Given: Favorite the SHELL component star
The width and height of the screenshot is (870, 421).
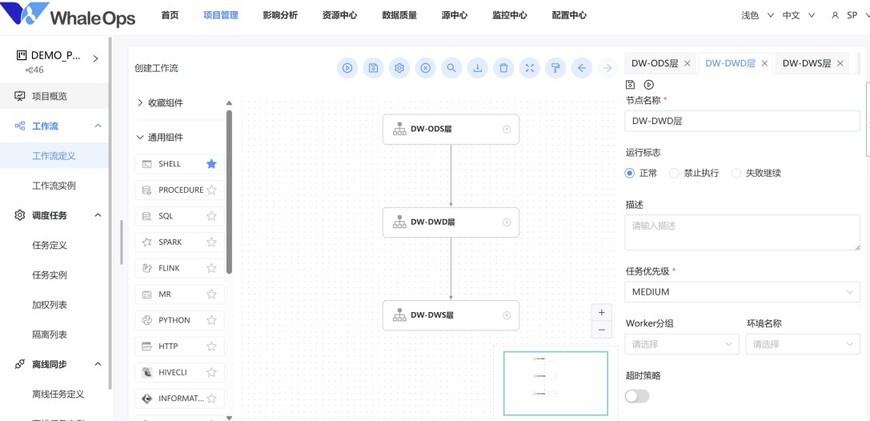Looking at the screenshot, I should (211, 164).
